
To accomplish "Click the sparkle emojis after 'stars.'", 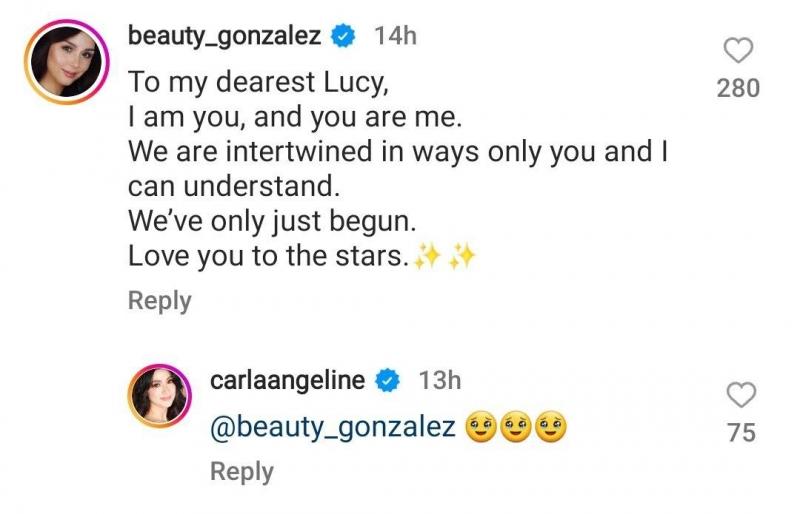I will [447, 257].
